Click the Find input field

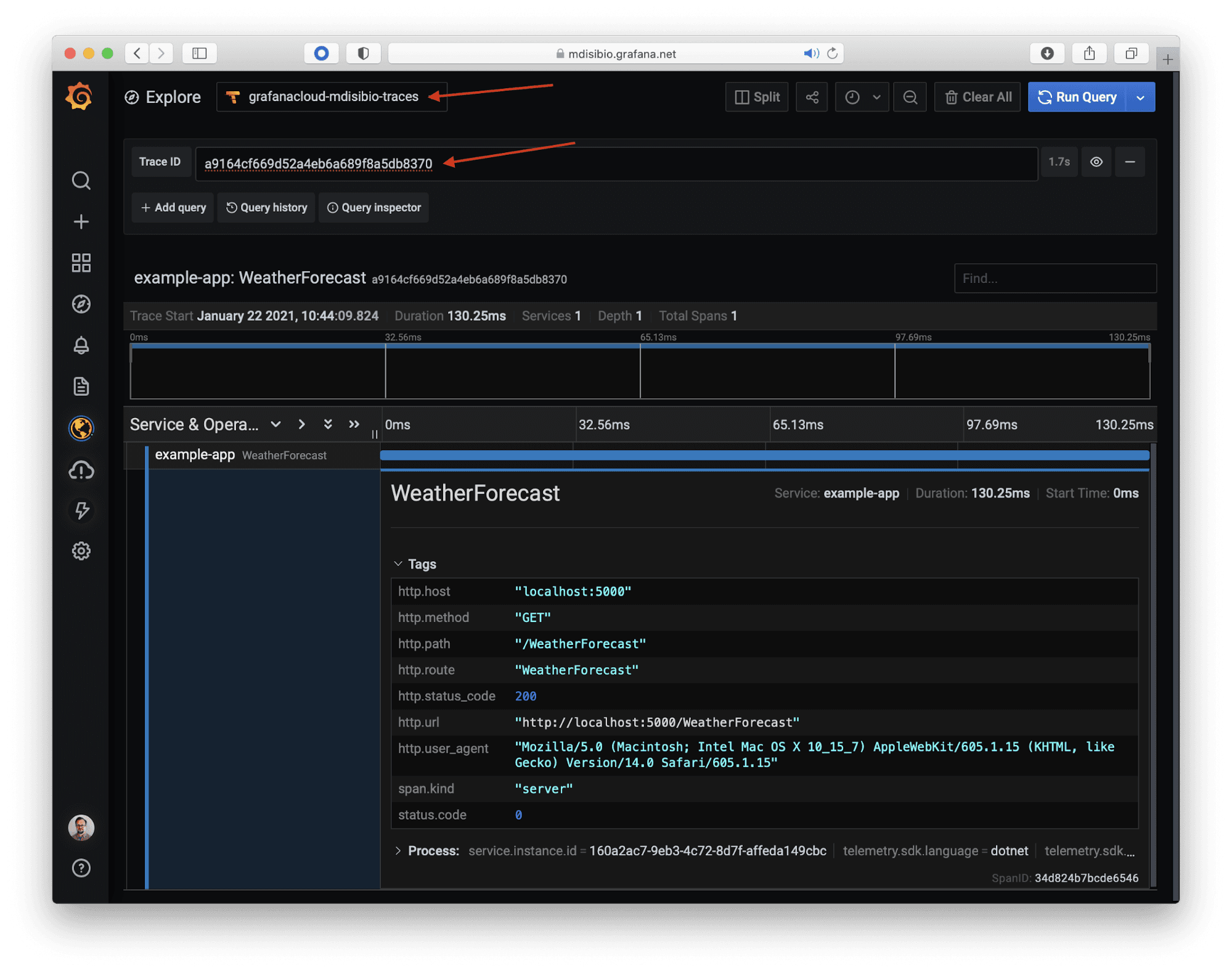[x=1055, y=279]
